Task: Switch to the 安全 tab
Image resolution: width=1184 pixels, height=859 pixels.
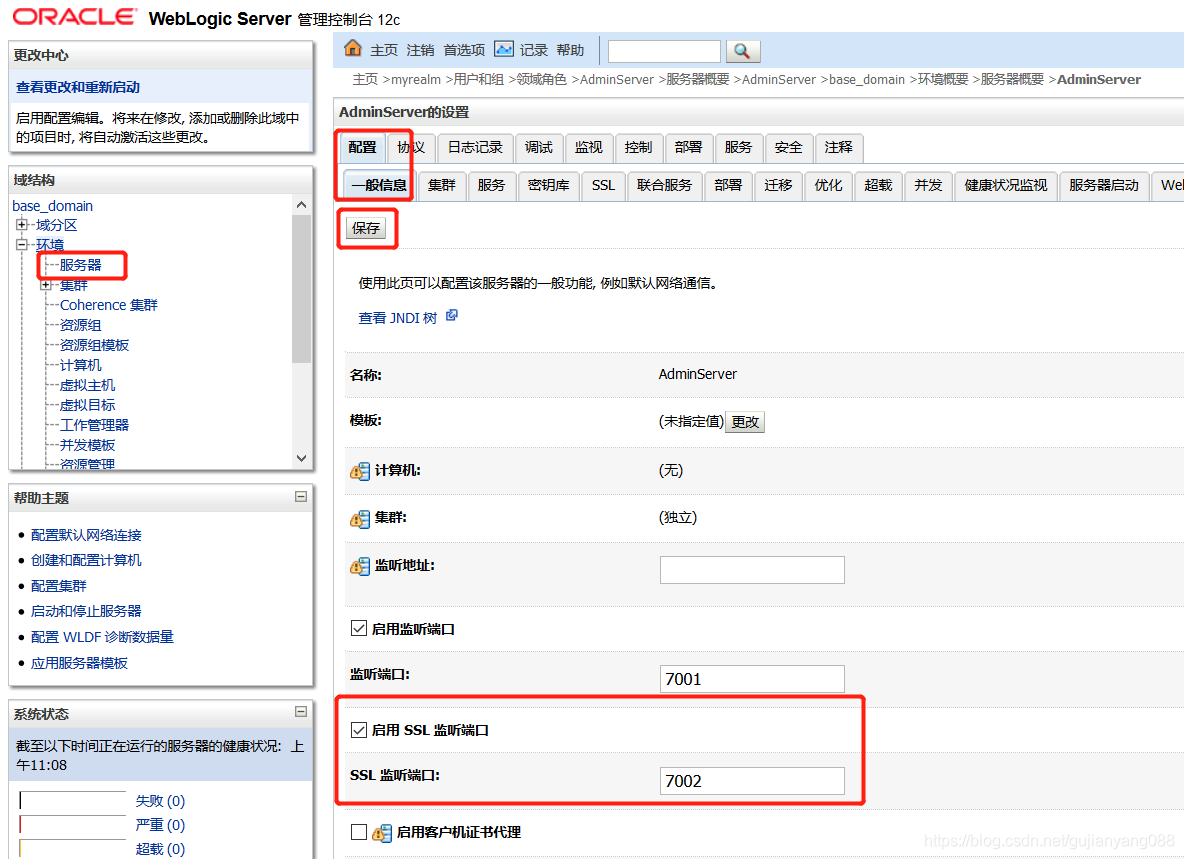Action: [x=788, y=148]
